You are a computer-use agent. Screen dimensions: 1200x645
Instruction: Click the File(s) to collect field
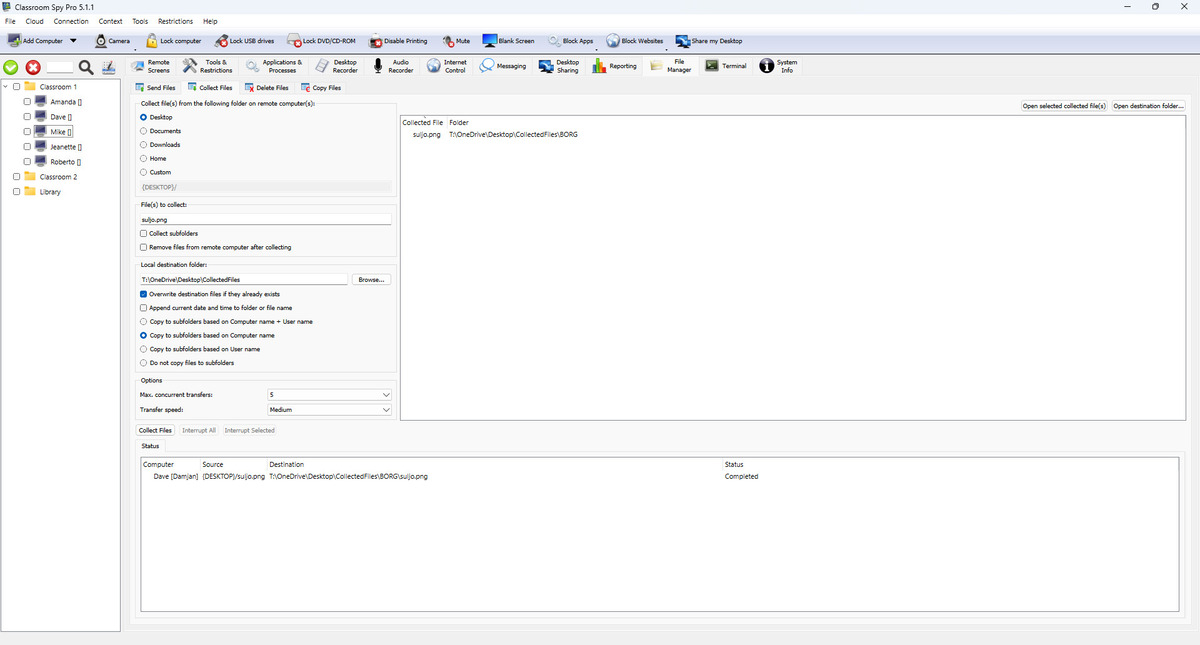pos(264,219)
